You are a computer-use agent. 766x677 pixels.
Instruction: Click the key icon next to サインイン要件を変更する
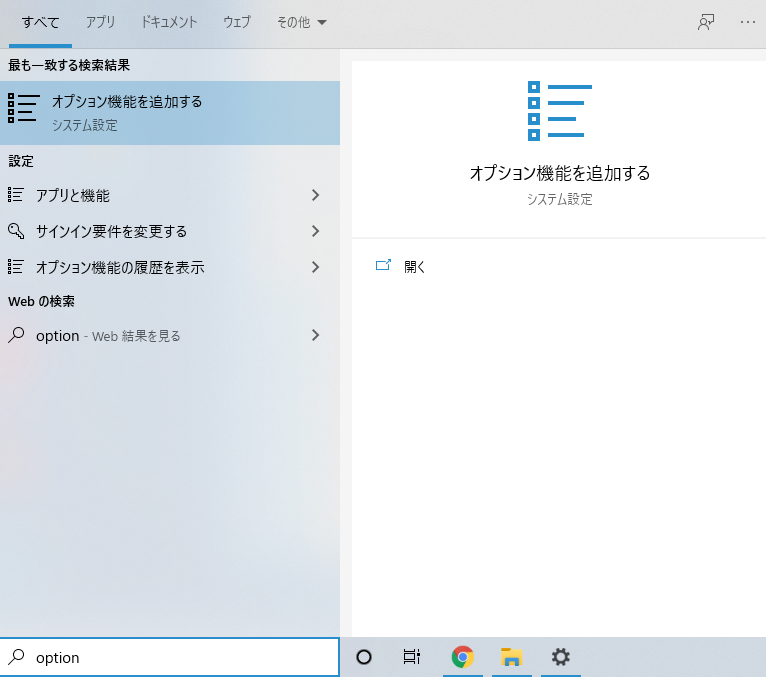pos(16,231)
